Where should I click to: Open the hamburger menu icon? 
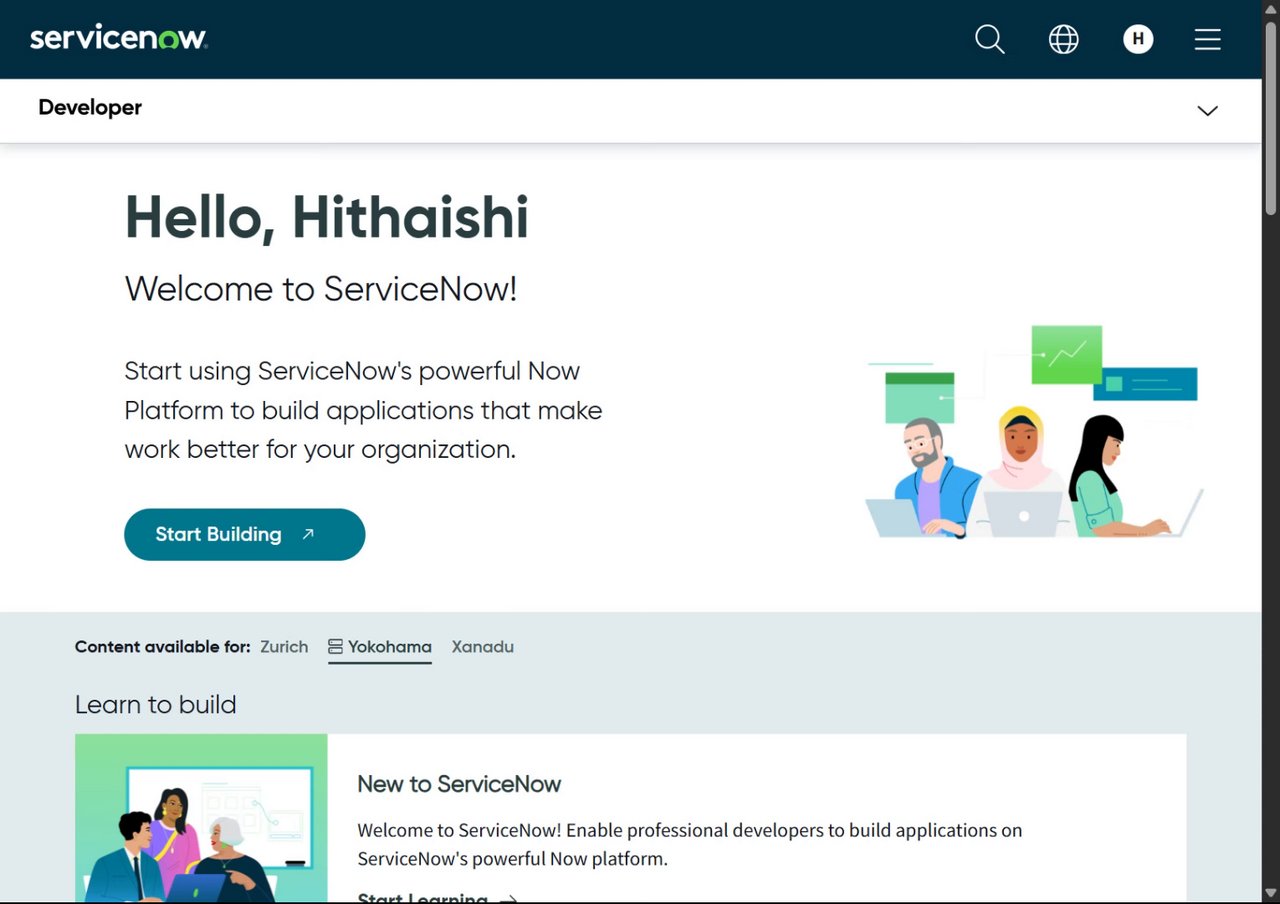pos(1208,39)
